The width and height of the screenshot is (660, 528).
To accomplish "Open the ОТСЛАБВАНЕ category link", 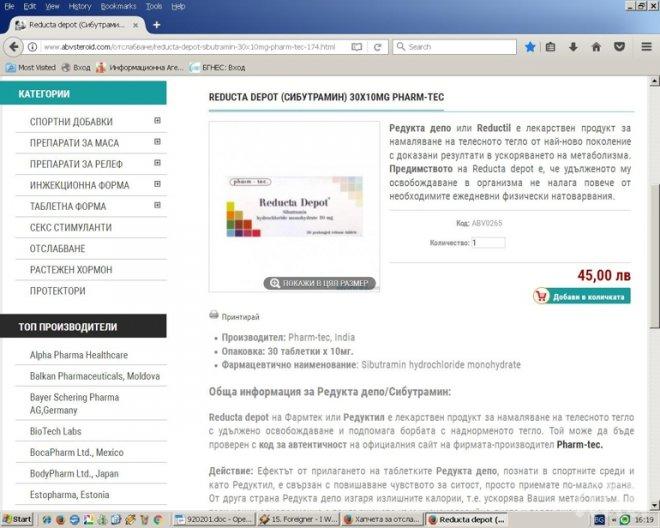I will tap(58, 249).
